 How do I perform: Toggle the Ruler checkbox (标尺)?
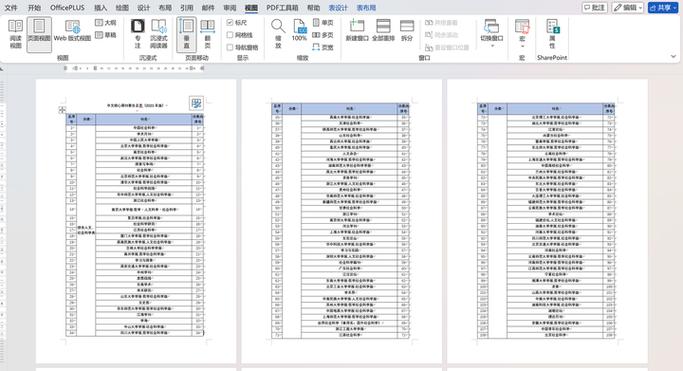(x=237, y=22)
